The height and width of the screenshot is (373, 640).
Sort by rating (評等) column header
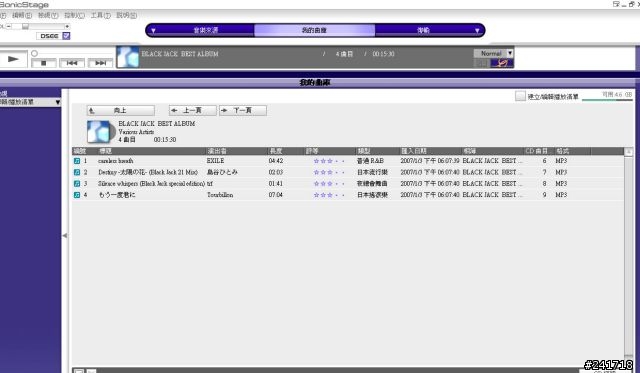[x=330, y=151]
